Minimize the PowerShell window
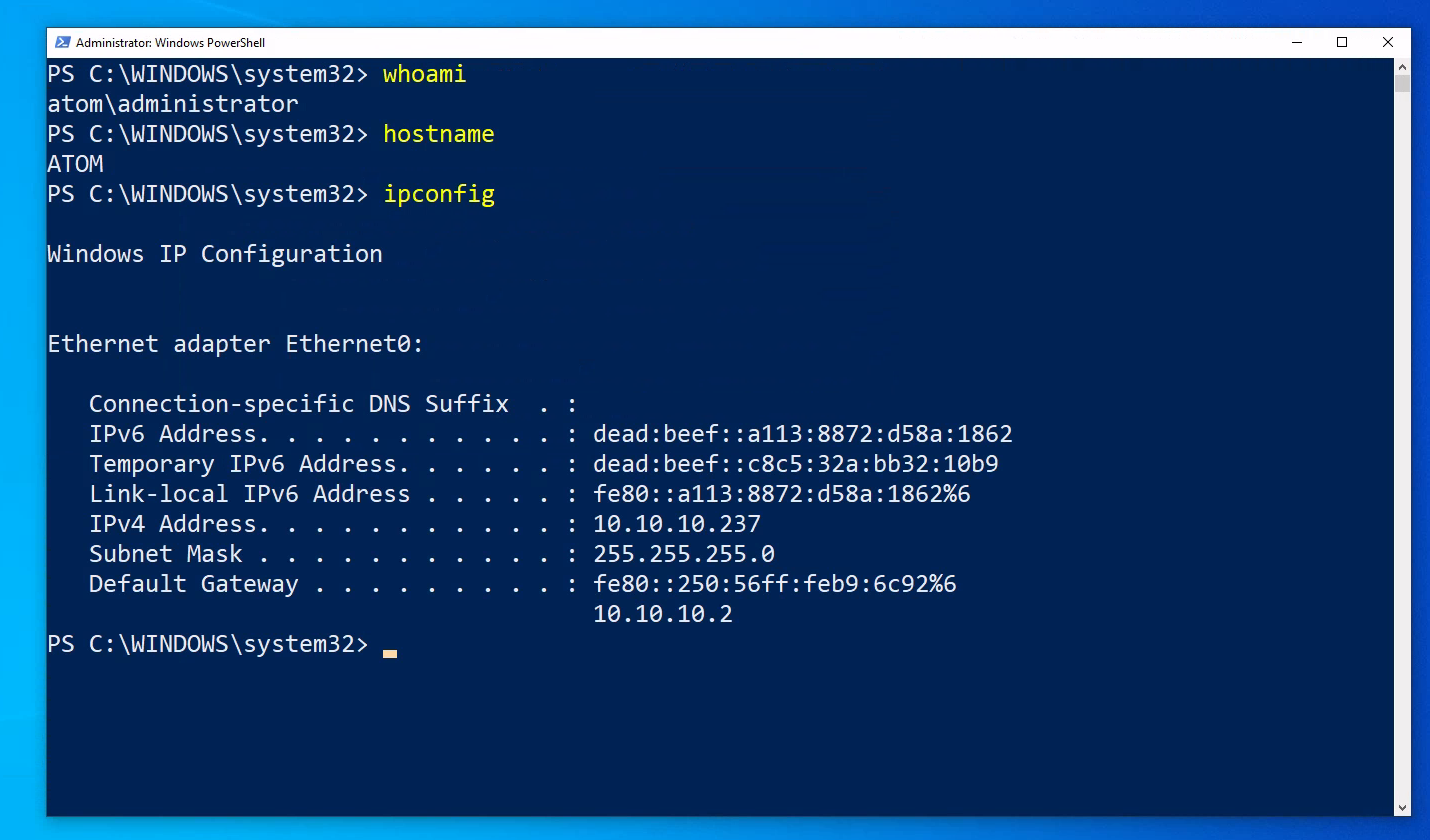The image size is (1430, 840). [1296, 43]
